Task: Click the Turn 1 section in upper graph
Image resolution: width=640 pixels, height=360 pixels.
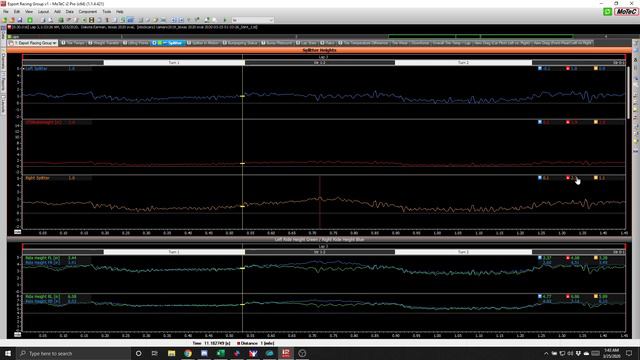Action: [174, 62]
